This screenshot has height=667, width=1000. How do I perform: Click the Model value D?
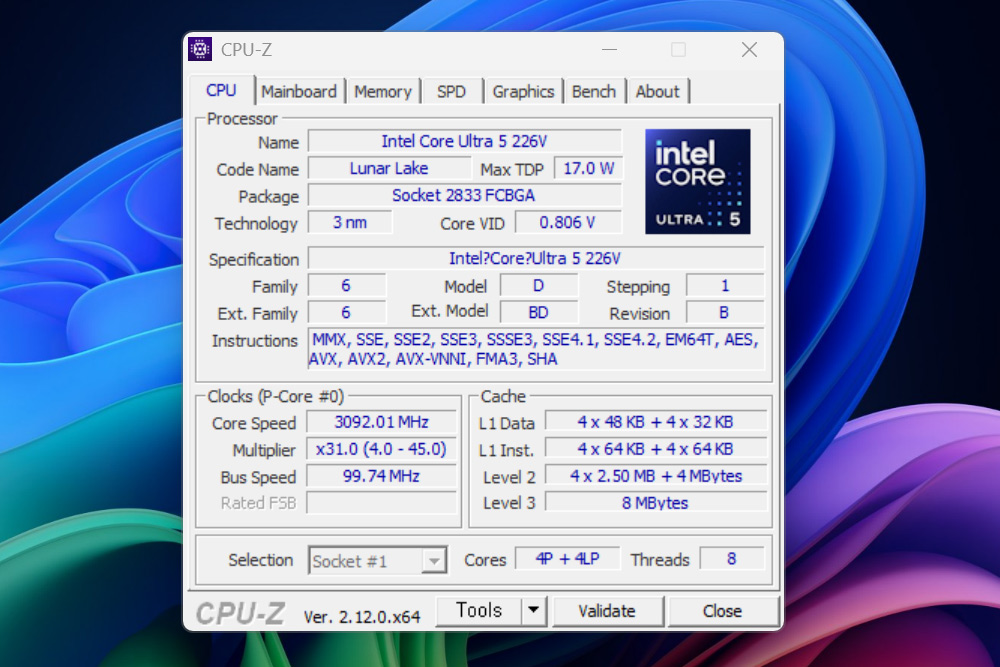[539, 286]
